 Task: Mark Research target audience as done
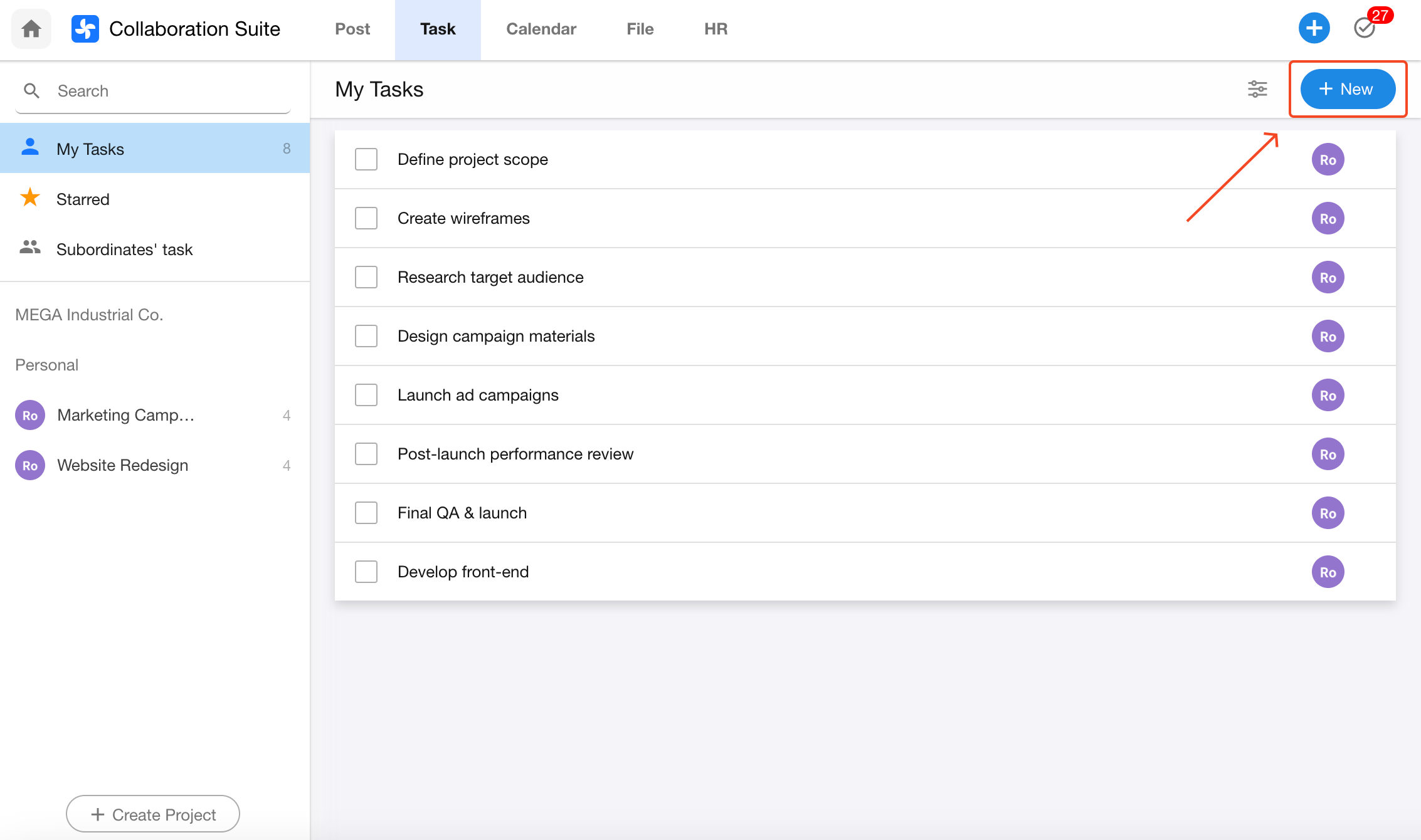click(x=366, y=277)
